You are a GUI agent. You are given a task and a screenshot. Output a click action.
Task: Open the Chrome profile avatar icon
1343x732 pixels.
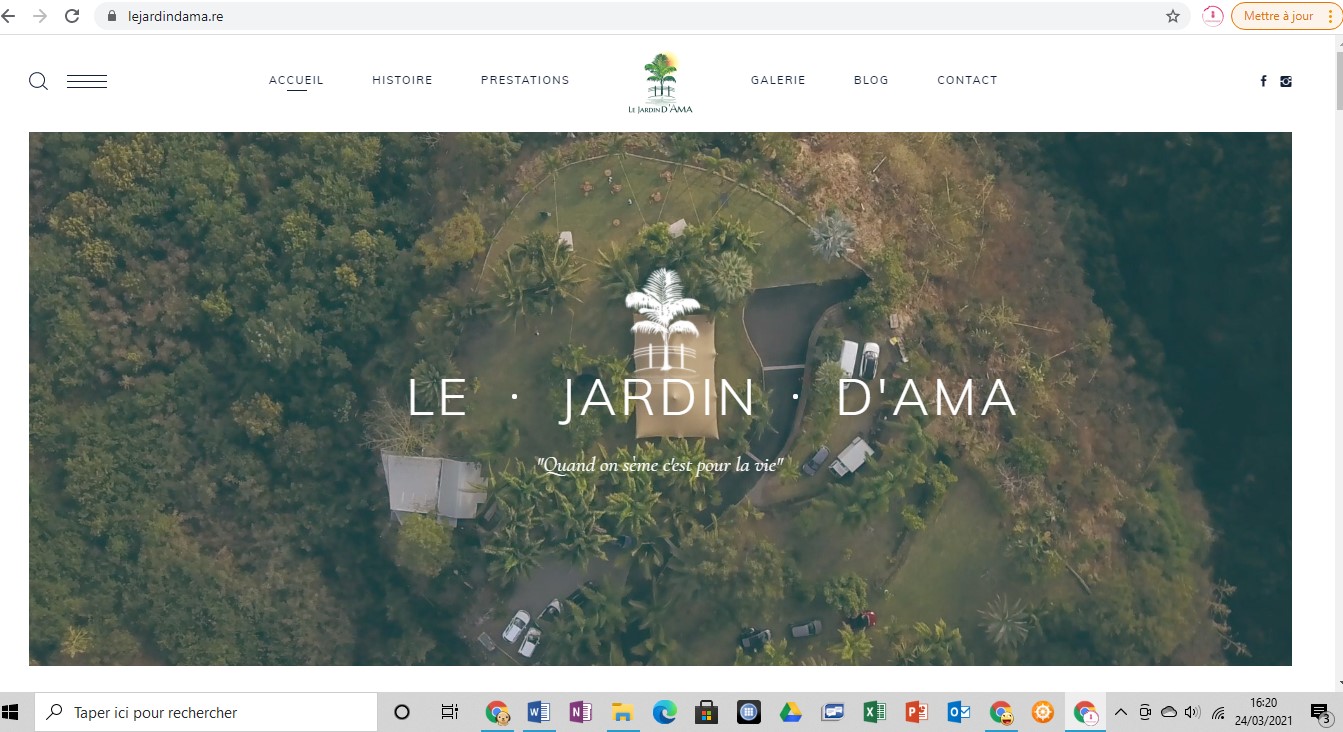coord(1213,16)
